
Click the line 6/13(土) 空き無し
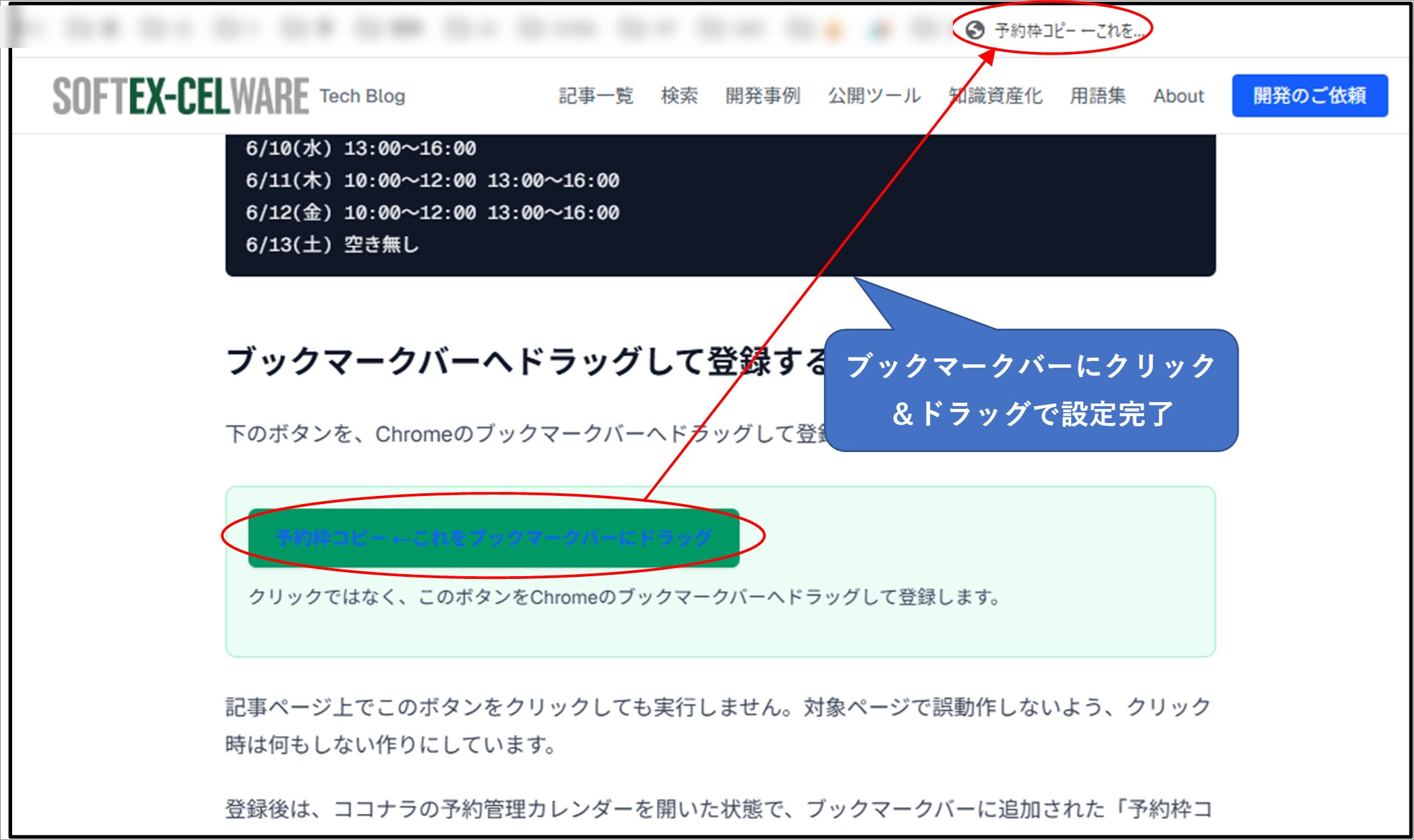click(x=332, y=245)
